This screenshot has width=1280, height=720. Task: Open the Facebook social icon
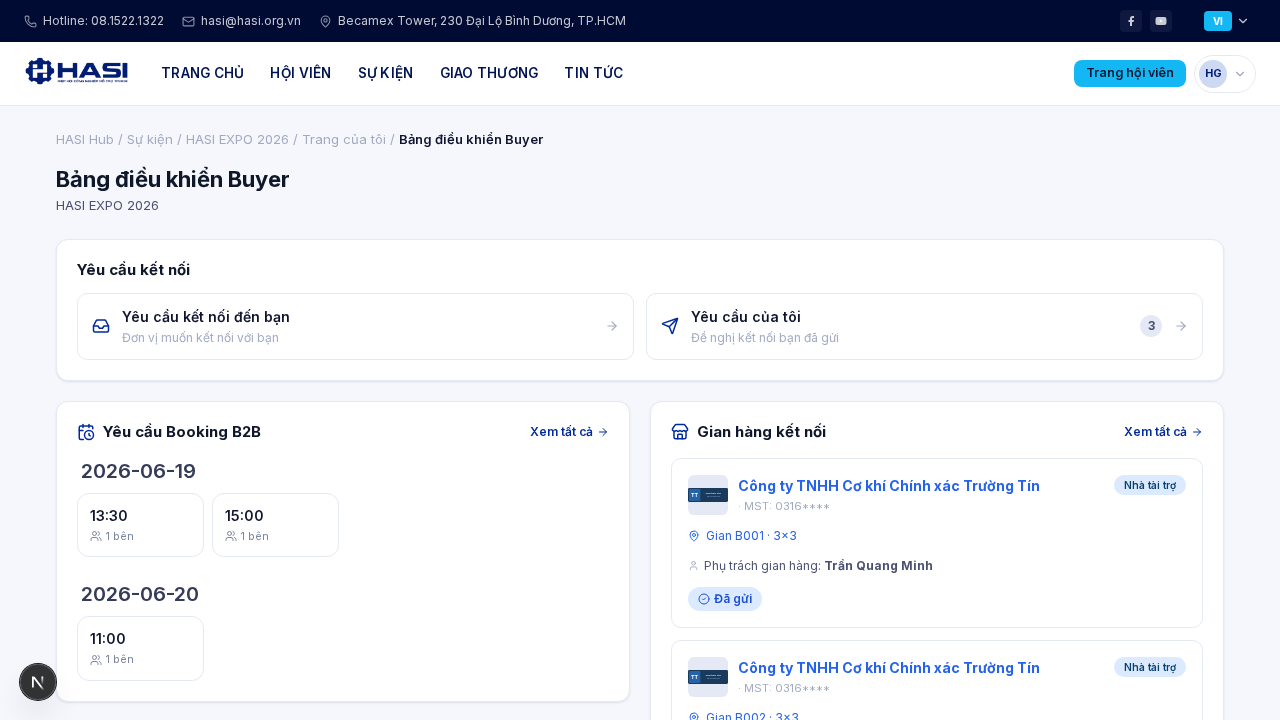(x=1131, y=21)
